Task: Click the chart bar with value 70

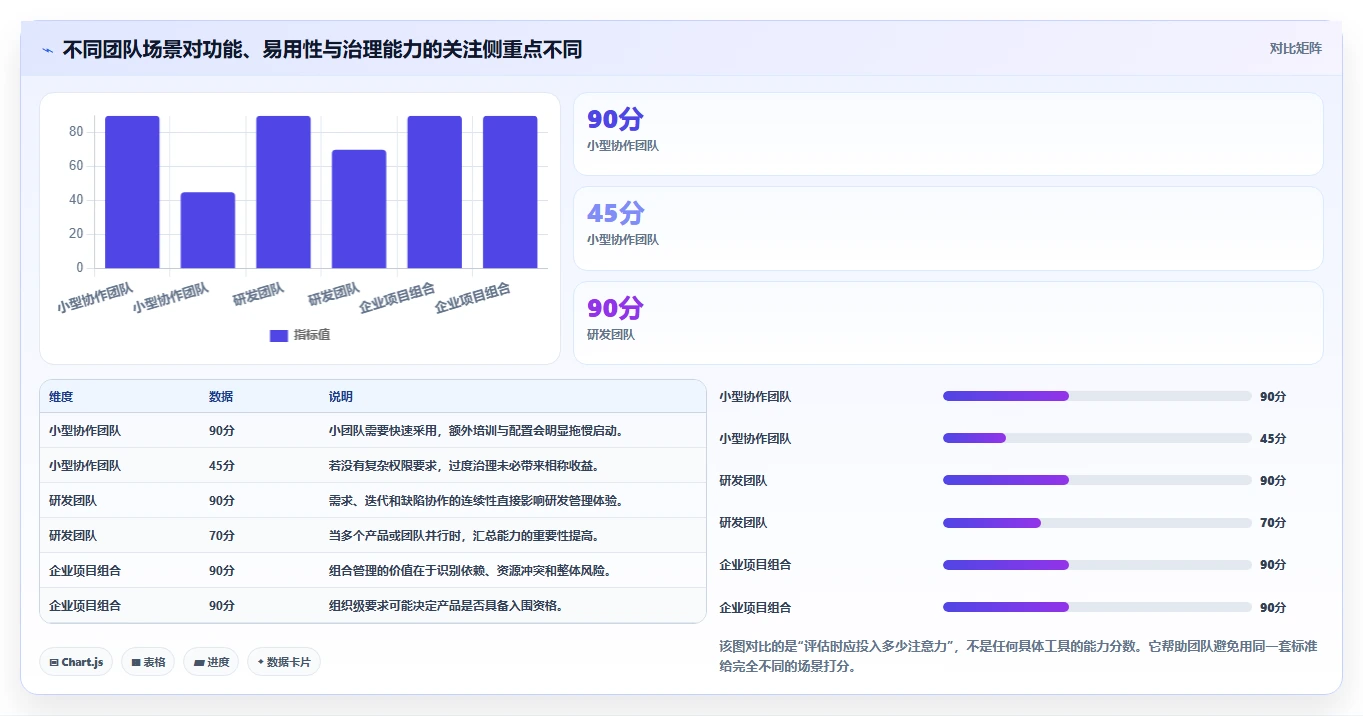Action: coord(359,209)
